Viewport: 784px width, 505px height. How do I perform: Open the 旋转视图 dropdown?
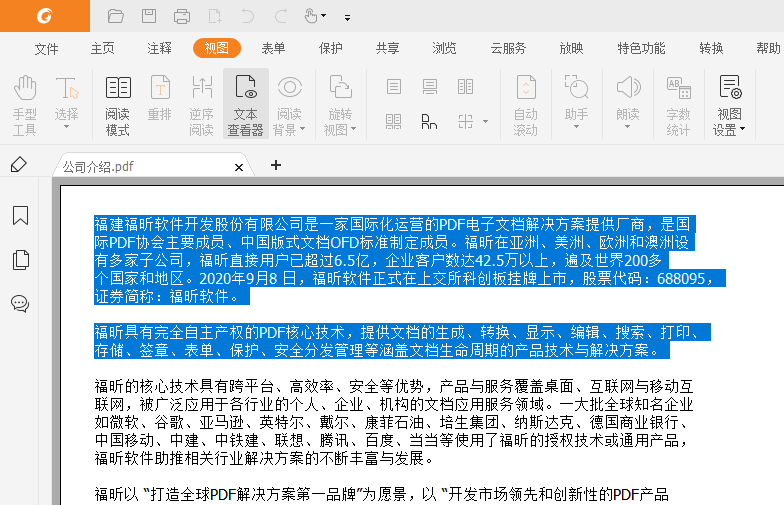[340, 105]
